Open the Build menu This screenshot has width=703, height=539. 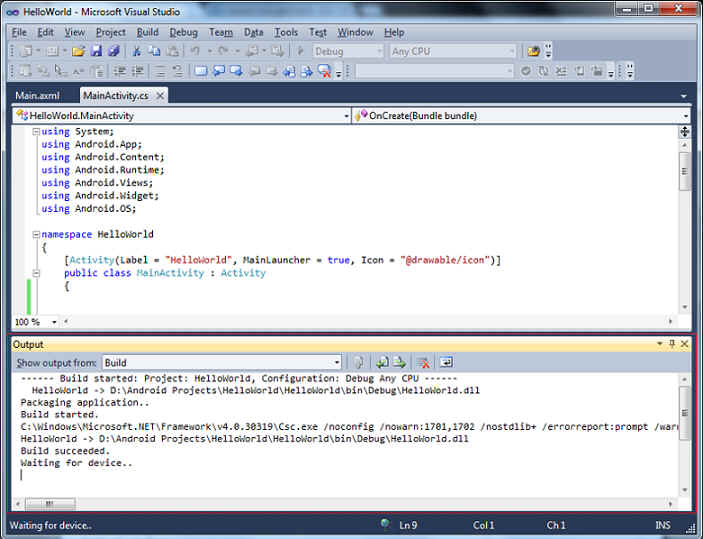coord(148,32)
